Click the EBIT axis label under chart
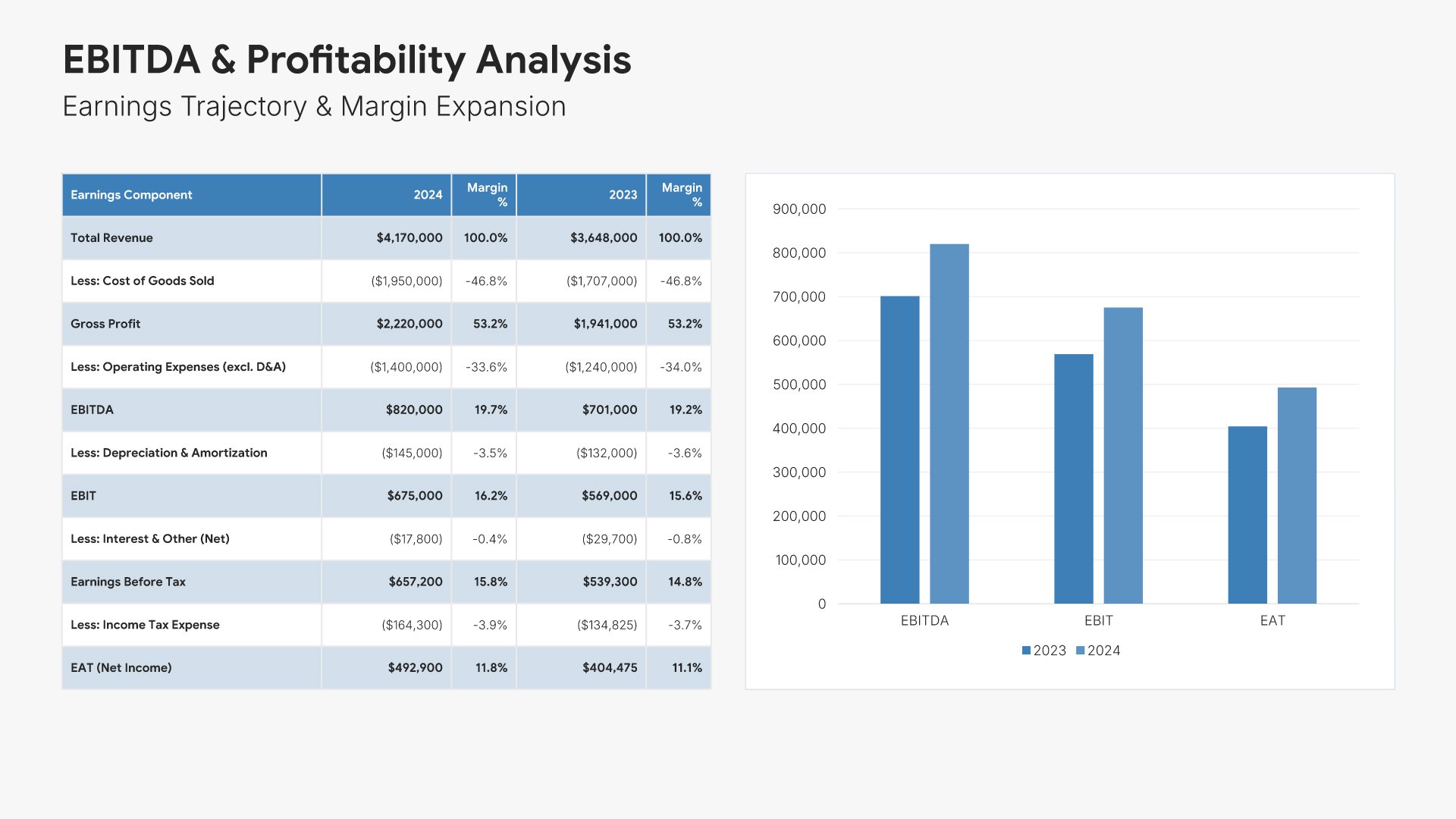 click(x=1098, y=620)
